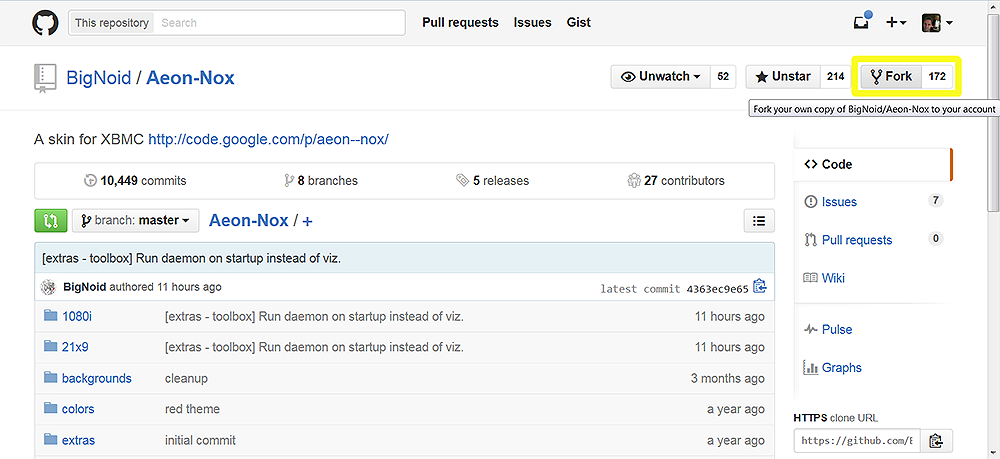1000x459 pixels.
Task: Focus the repository search field
Action: point(279,23)
